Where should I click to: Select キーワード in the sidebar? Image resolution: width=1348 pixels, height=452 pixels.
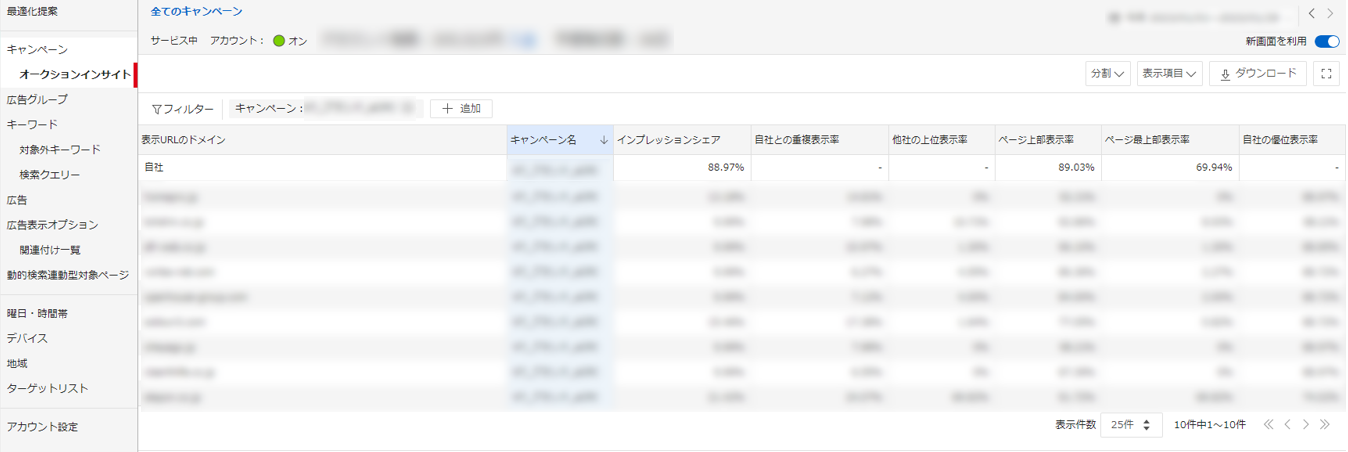tap(32, 125)
